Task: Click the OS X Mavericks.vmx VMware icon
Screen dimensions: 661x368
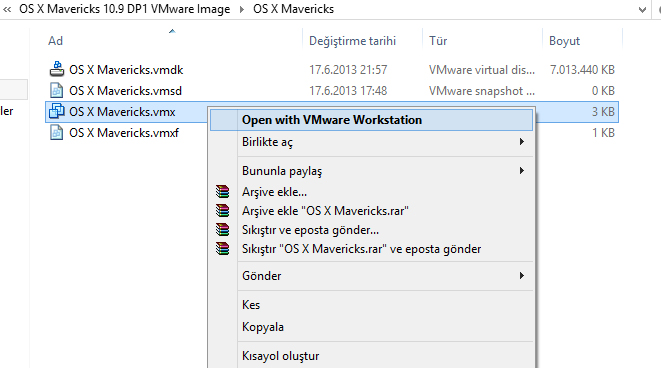Action: (x=56, y=111)
